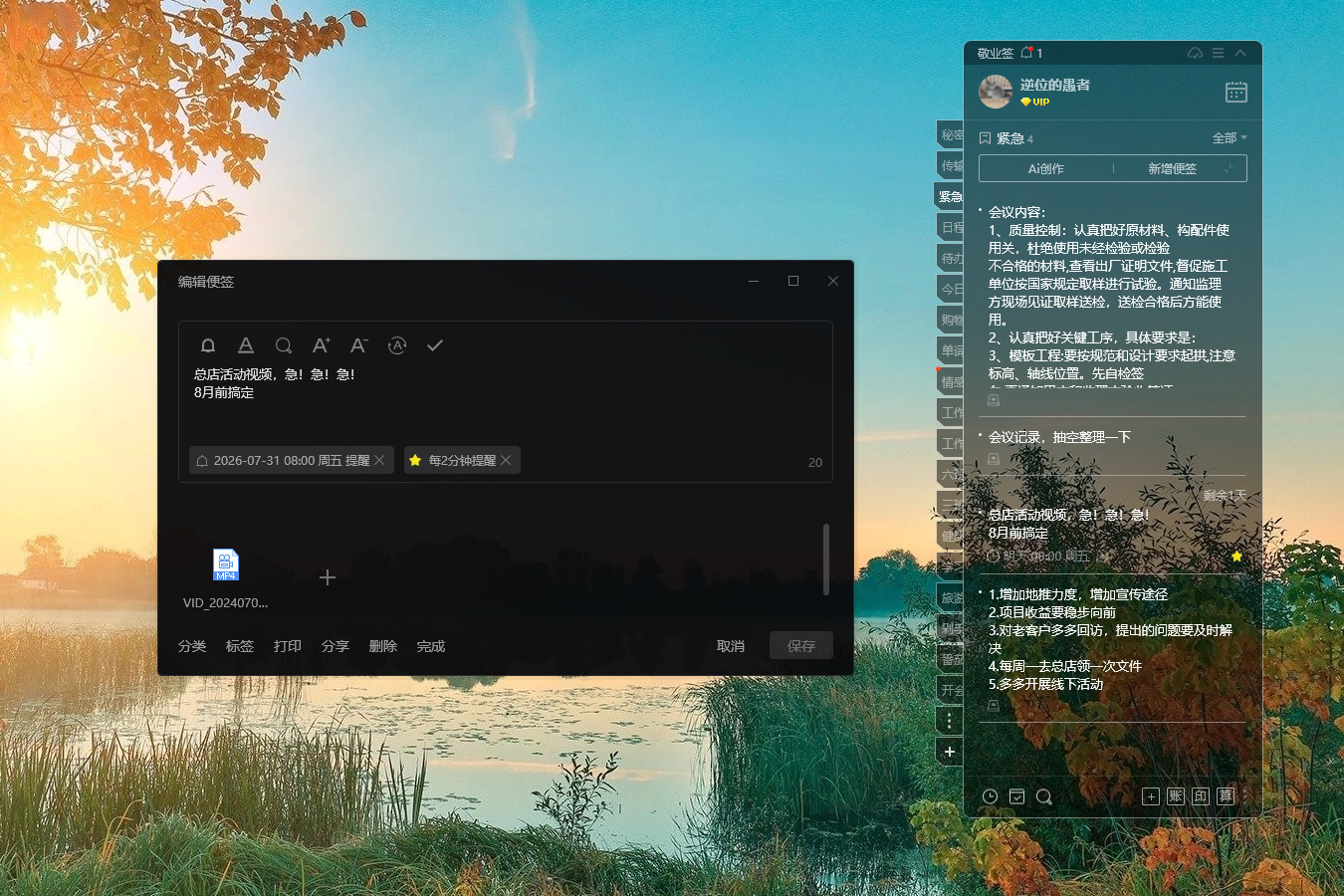This screenshot has height=896, width=1344.
Task: Click the search icon in panel bottom bar
Action: (x=1043, y=796)
